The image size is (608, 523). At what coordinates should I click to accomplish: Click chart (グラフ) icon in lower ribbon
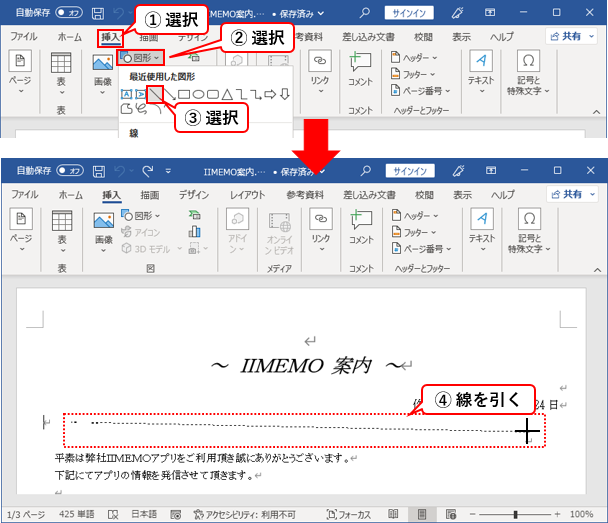(x=194, y=231)
